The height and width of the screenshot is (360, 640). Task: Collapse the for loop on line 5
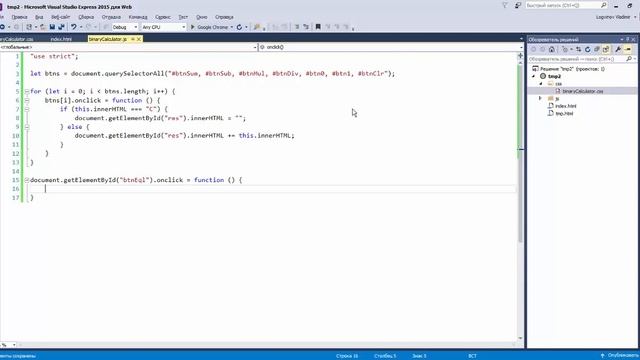tap(27, 91)
